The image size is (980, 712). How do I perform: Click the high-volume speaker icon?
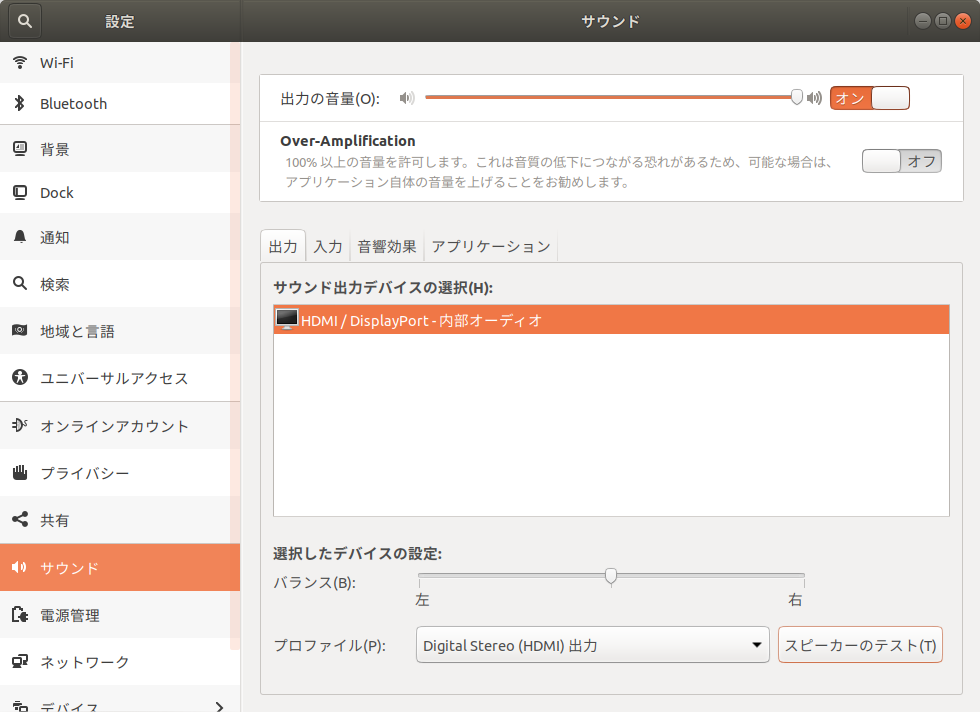coord(814,98)
